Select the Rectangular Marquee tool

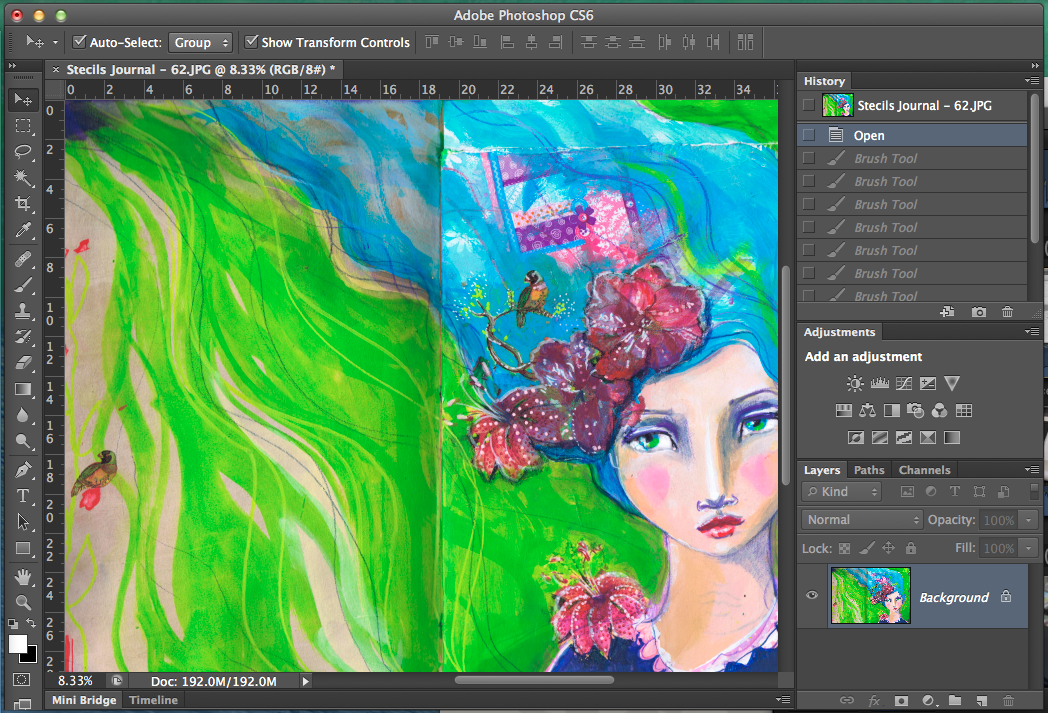tap(23, 126)
